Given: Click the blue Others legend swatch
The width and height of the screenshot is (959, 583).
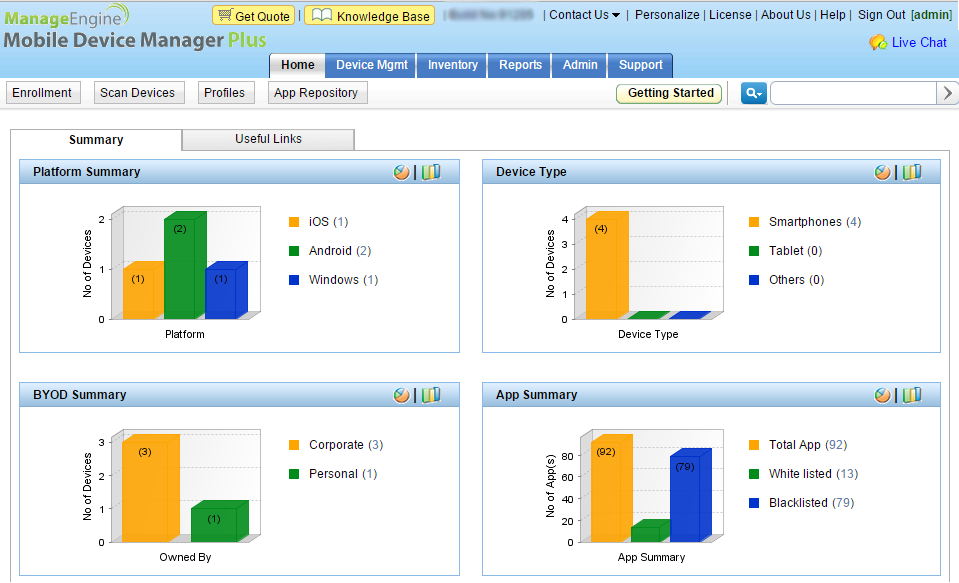Looking at the screenshot, I should 754,280.
